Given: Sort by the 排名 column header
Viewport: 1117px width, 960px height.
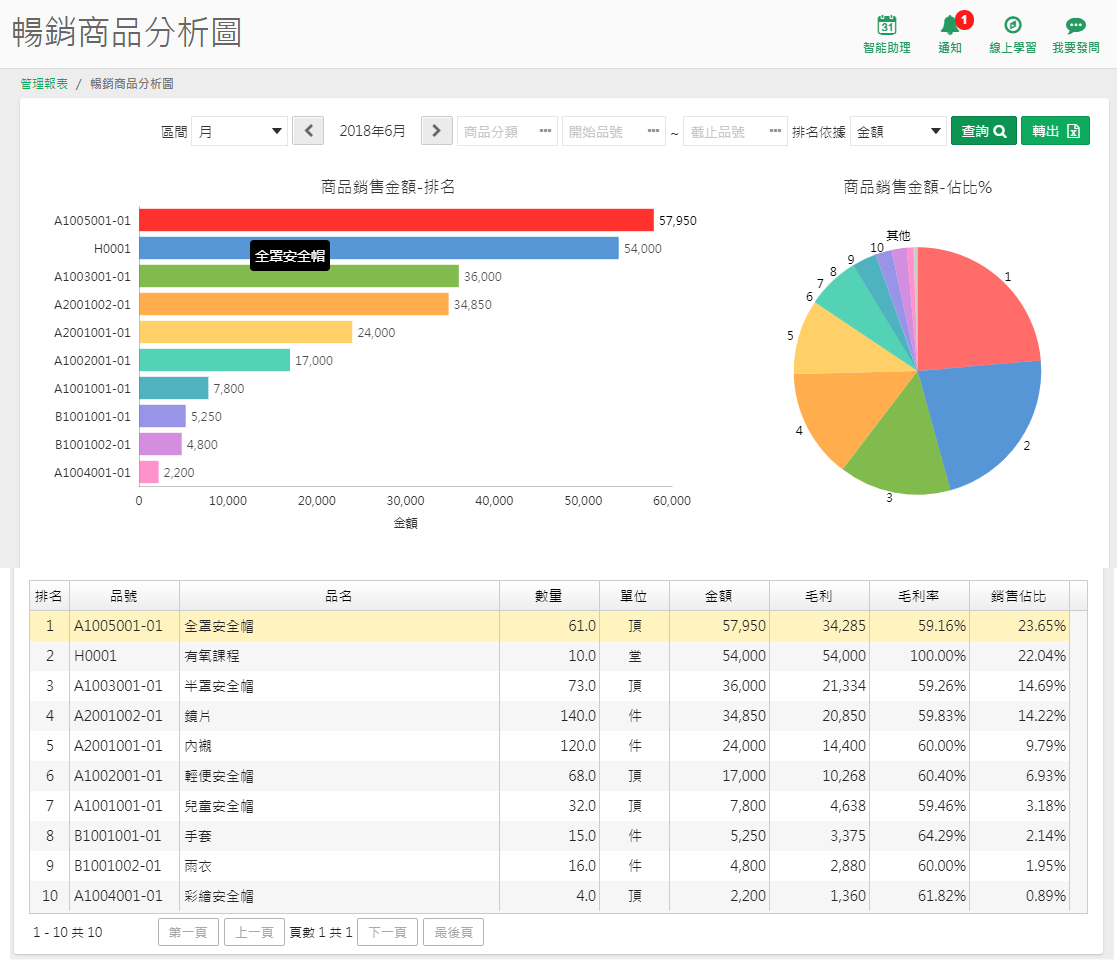Looking at the screenshot, I should (x=49, y=595).
